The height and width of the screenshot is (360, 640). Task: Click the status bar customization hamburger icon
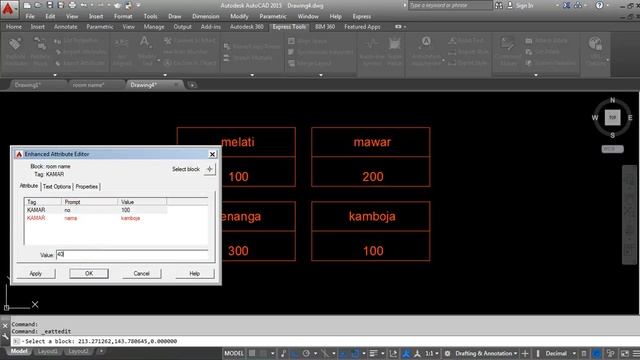pos(636,353)
